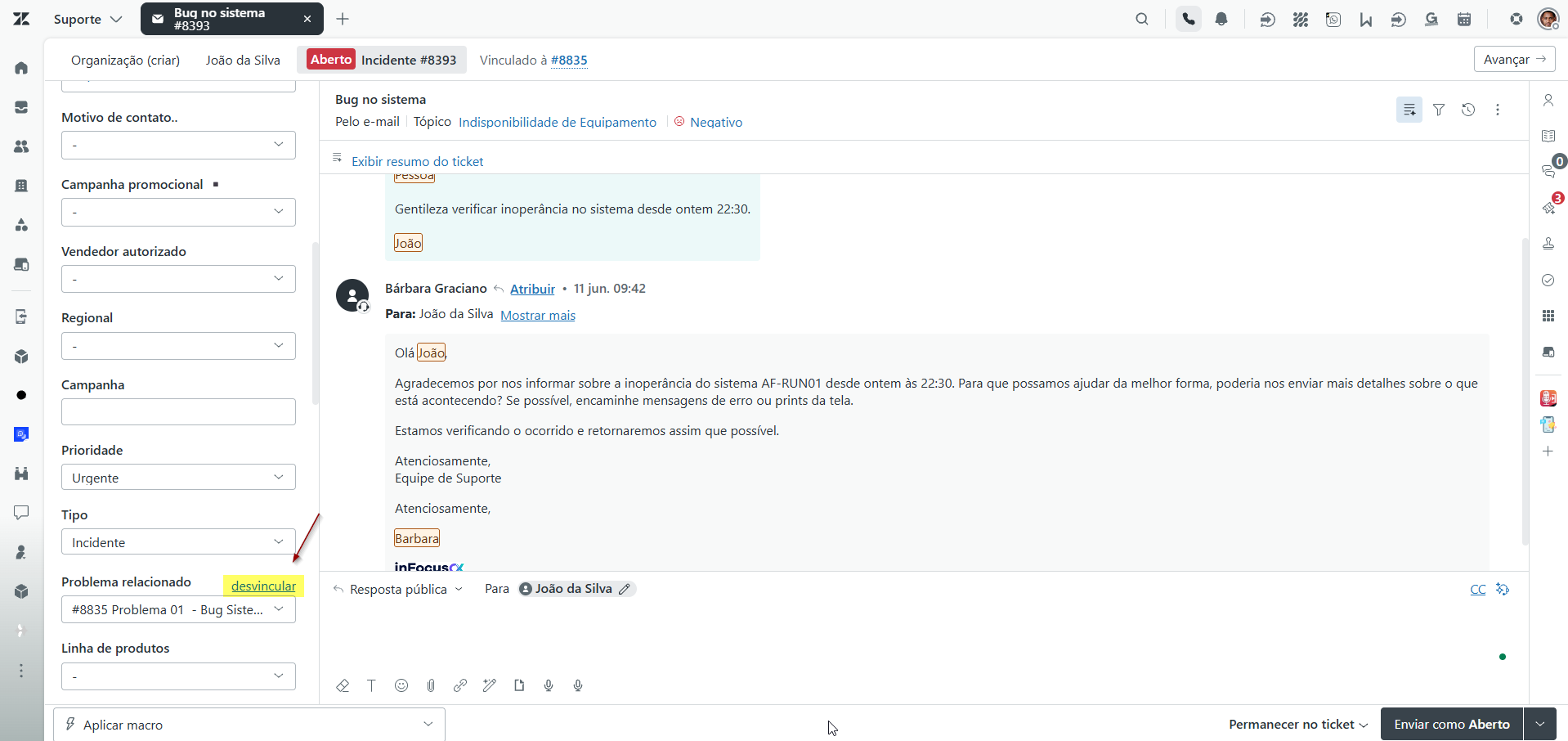This screenshot has height=741, width=1568.
Task: Open the João da Silva tab
Action: 243,60
